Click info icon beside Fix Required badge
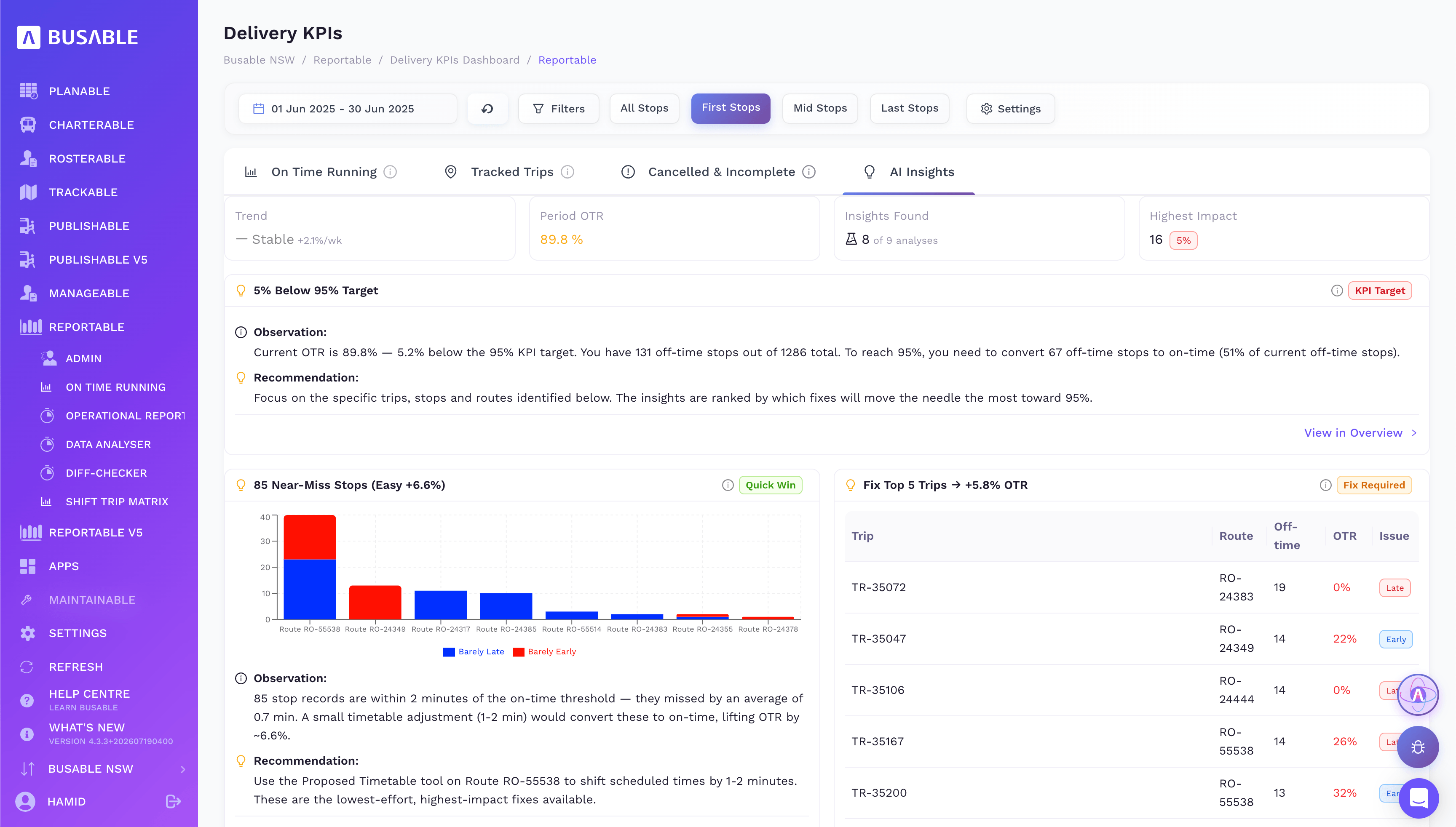Image resolution: width=1456 pixels, height=827 pixels. (1325, 485)
